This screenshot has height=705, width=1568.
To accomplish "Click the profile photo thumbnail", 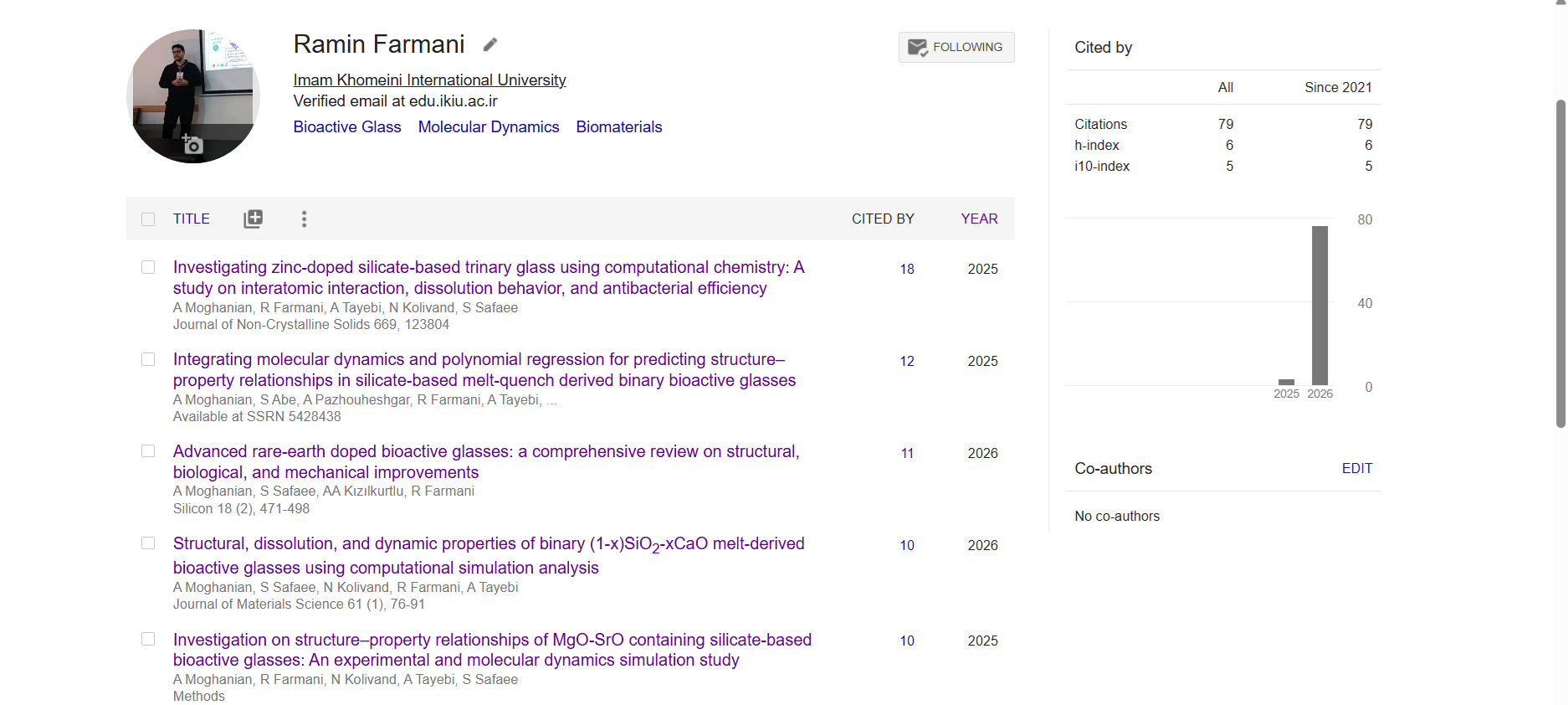I will [193, 96].
